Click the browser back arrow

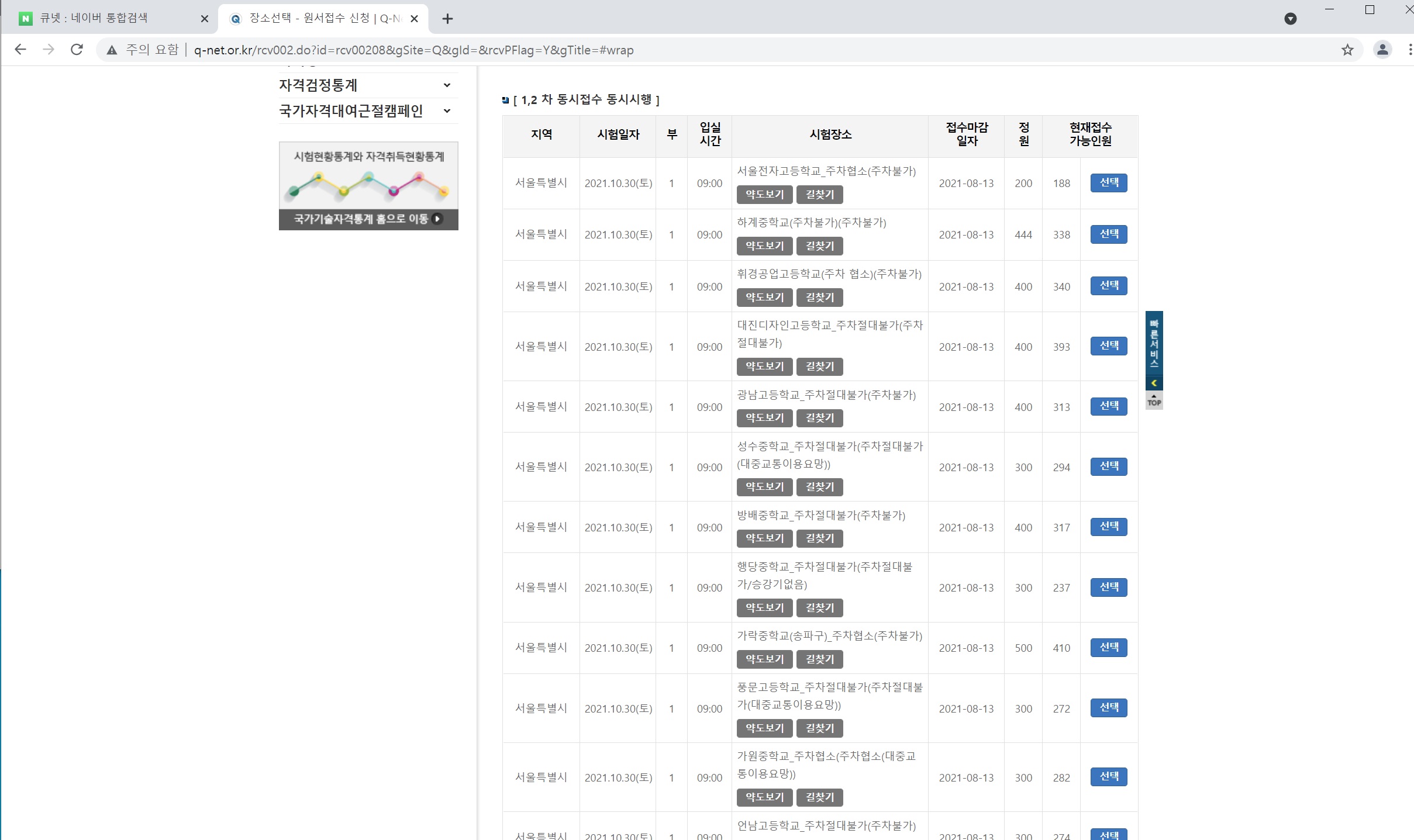[20, 50]
